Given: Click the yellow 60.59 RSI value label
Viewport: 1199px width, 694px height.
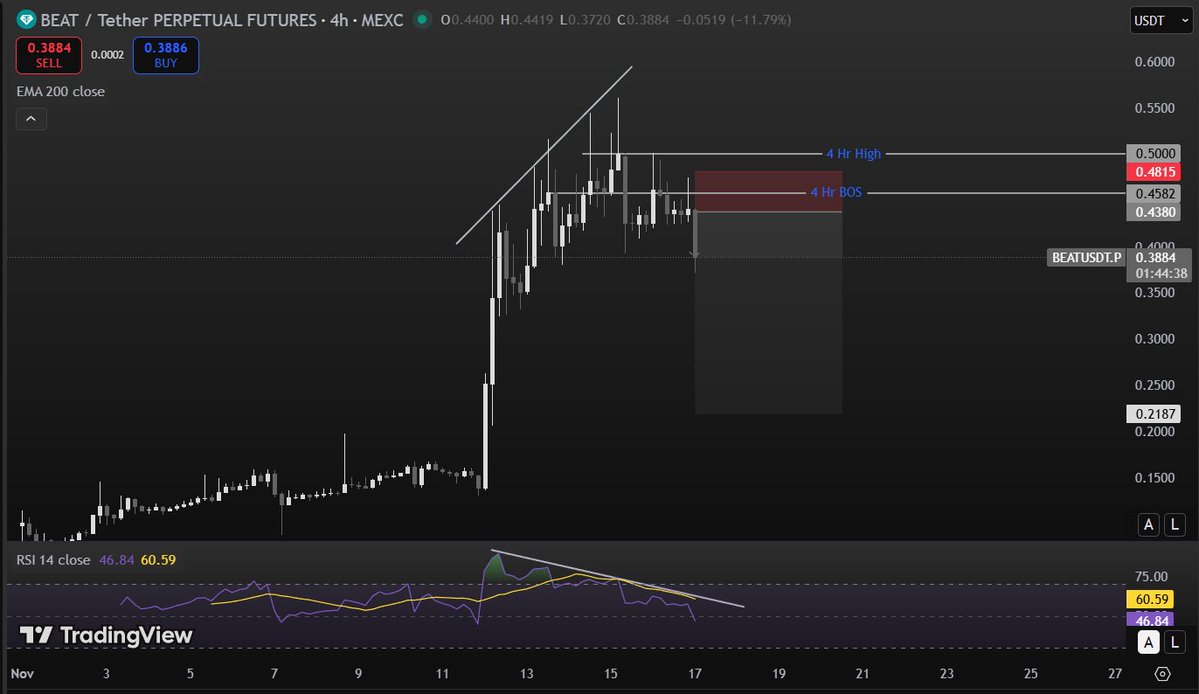Looking at the screenshot, I should [x=1152, y=599].
